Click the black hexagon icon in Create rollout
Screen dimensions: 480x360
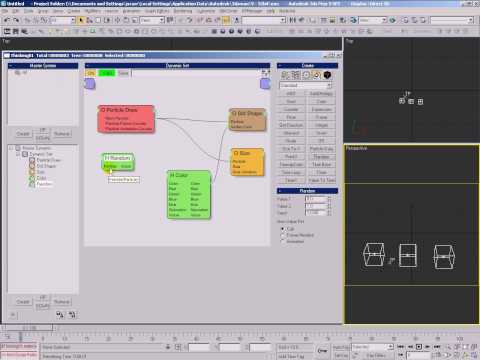point(327,75)
